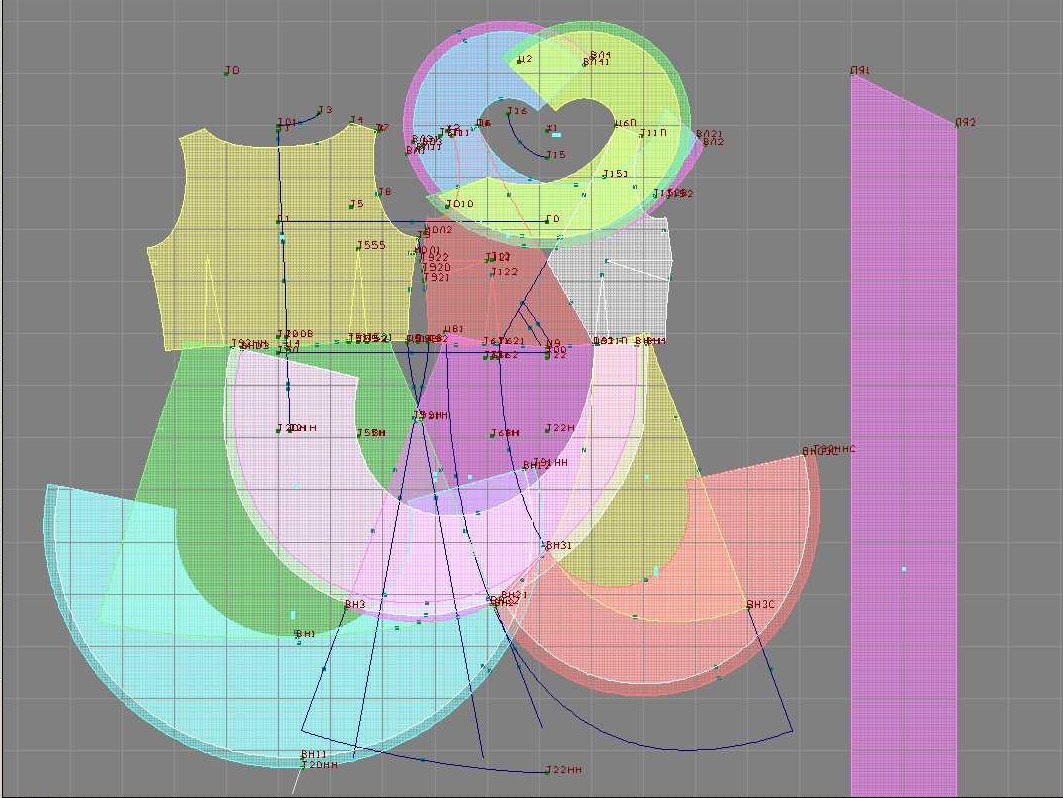Click the Ц2 point in ring piece

pyautogui.click(x=518, y=60)
